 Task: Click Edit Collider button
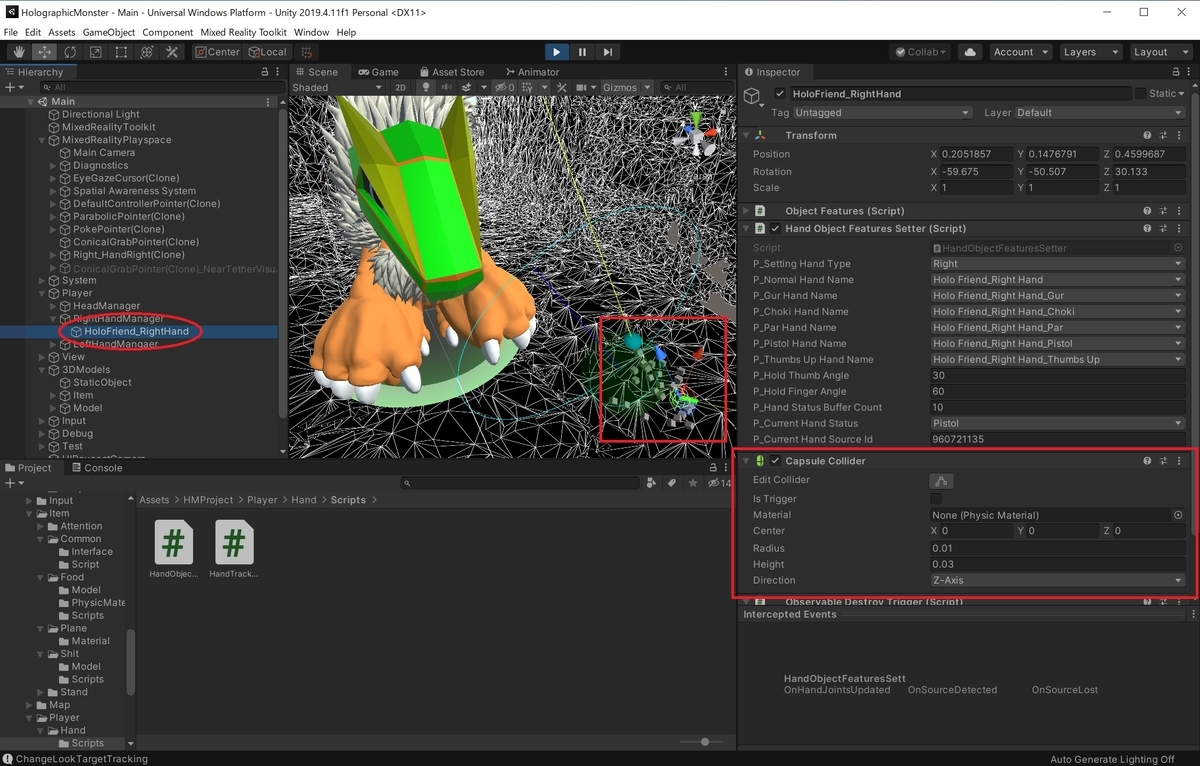tap(941, 480)
